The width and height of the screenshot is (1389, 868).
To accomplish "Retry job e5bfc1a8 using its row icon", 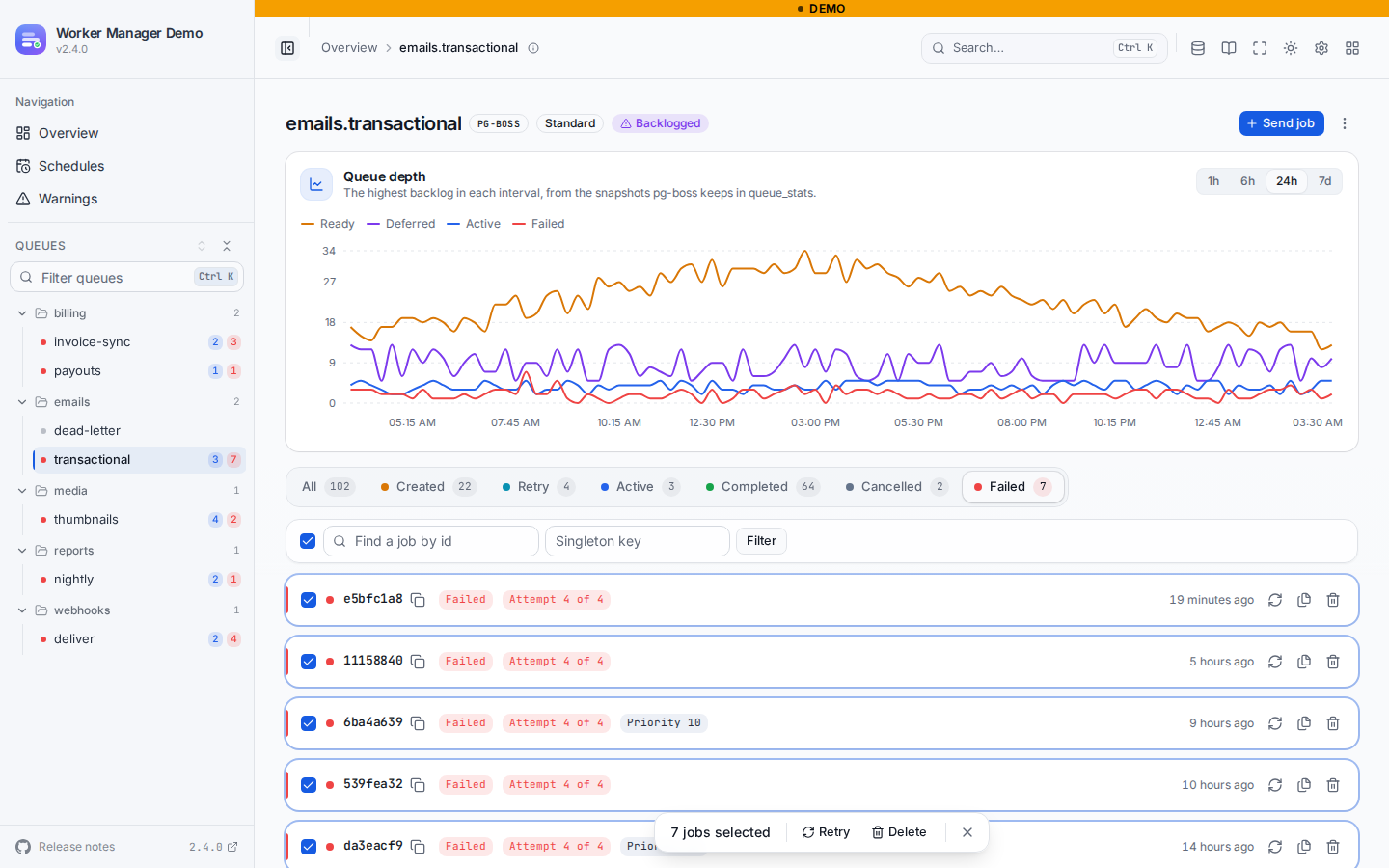I will (x=1275, y=600).
